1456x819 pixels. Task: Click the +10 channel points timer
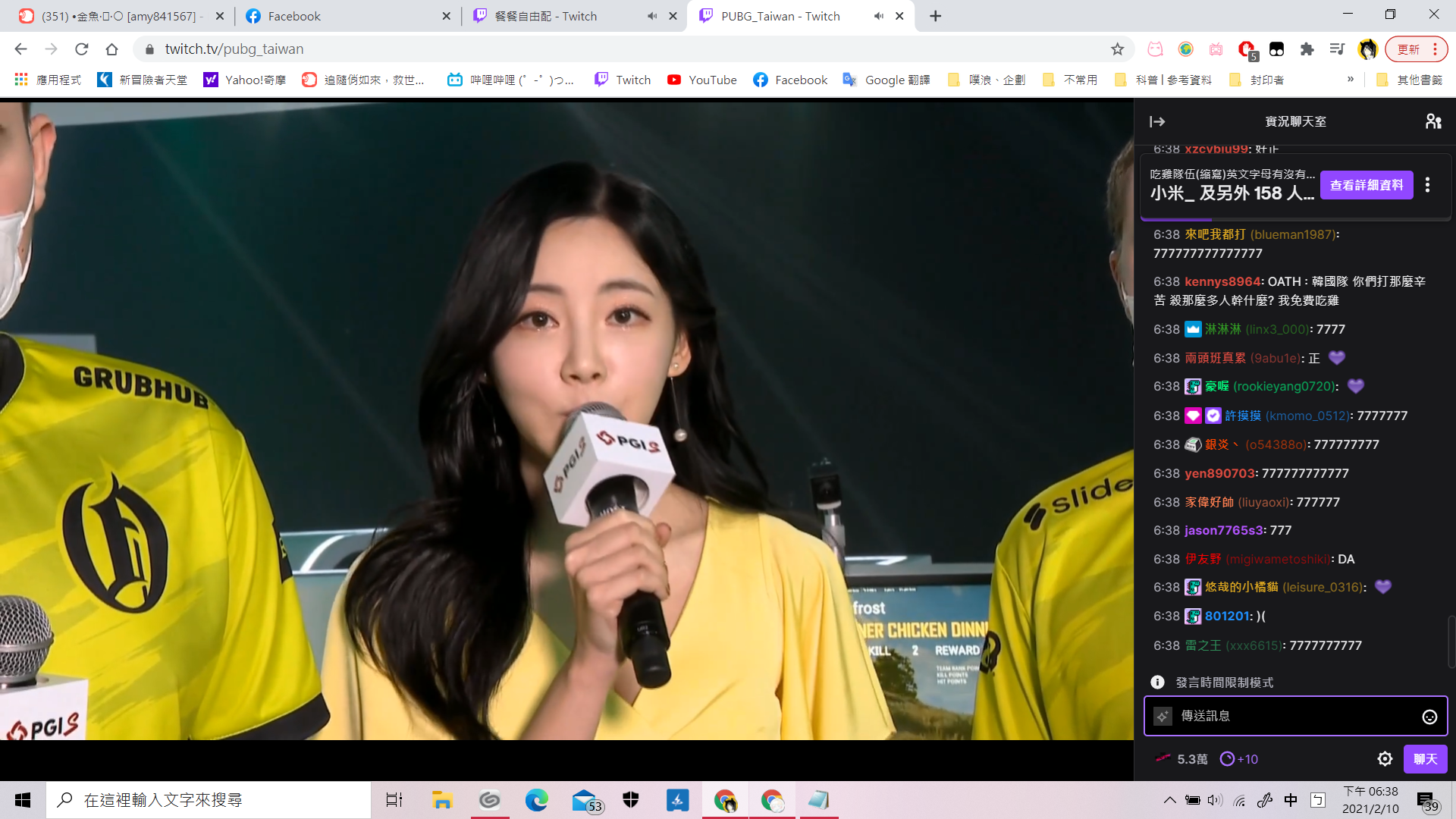click(x=1239, y=759)
